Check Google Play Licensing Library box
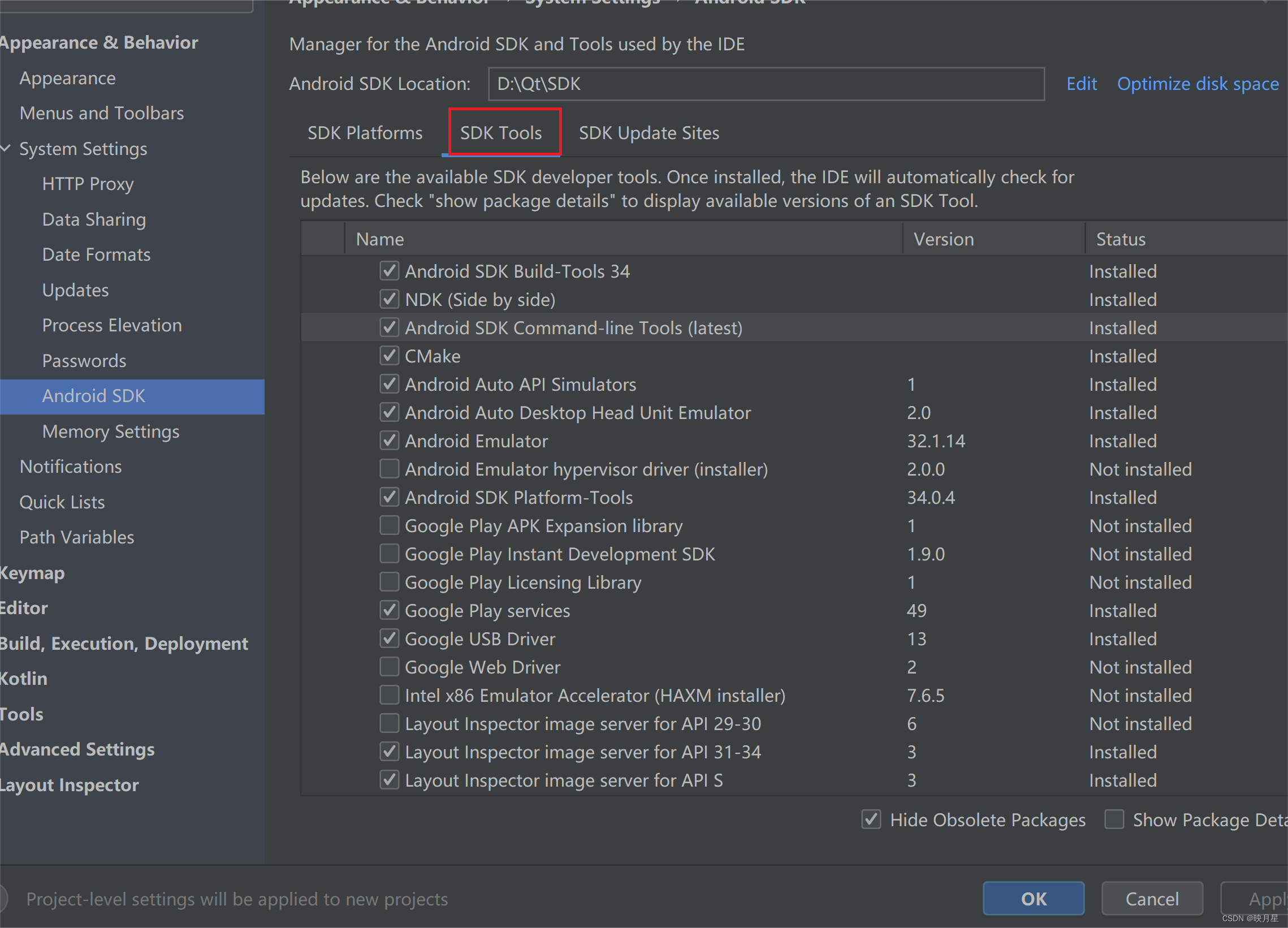Image resolution: width=1288 pixels, height=928 pixels. (x=389, y=582)
